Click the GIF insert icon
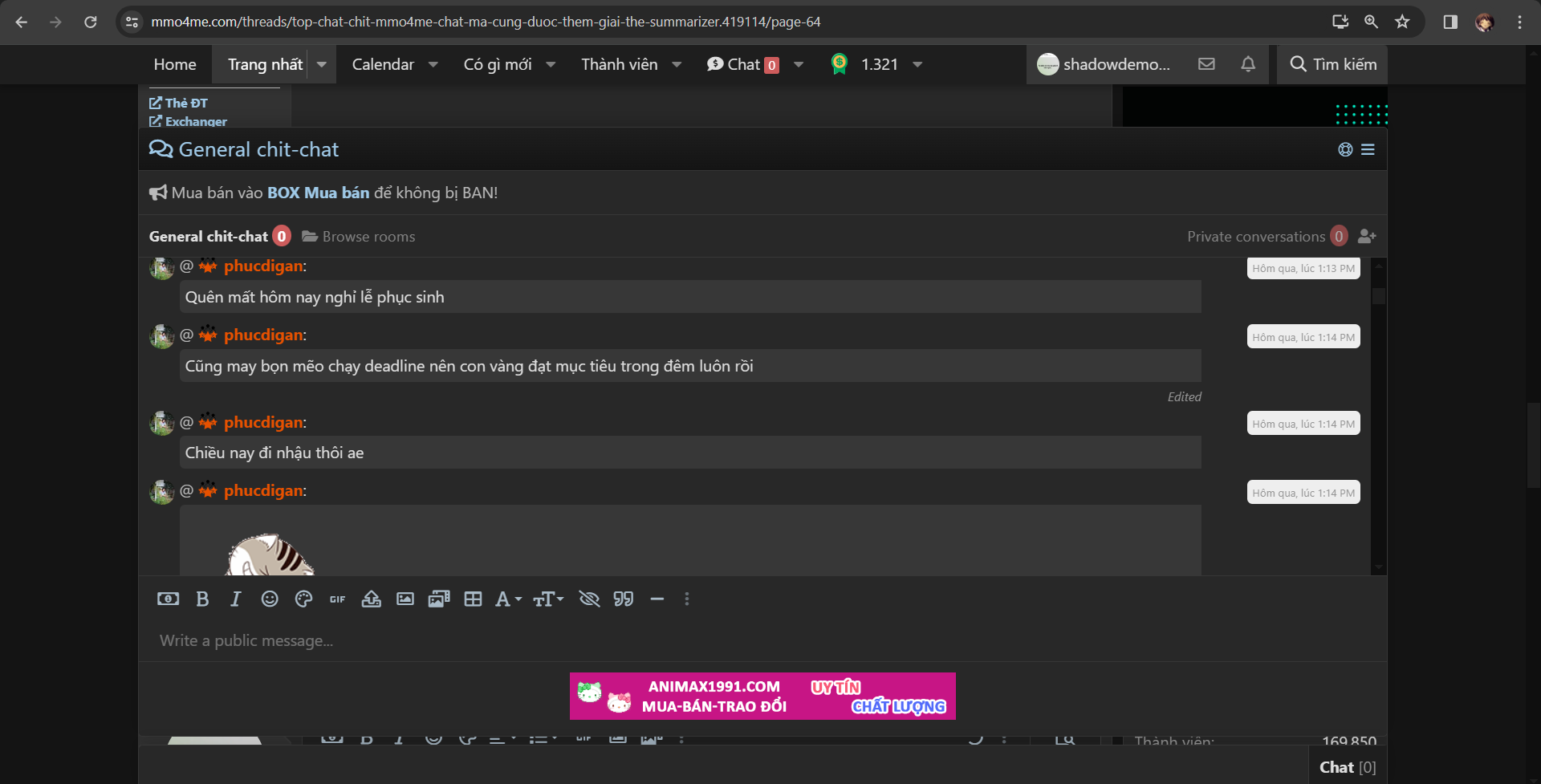 pos(337,599)
